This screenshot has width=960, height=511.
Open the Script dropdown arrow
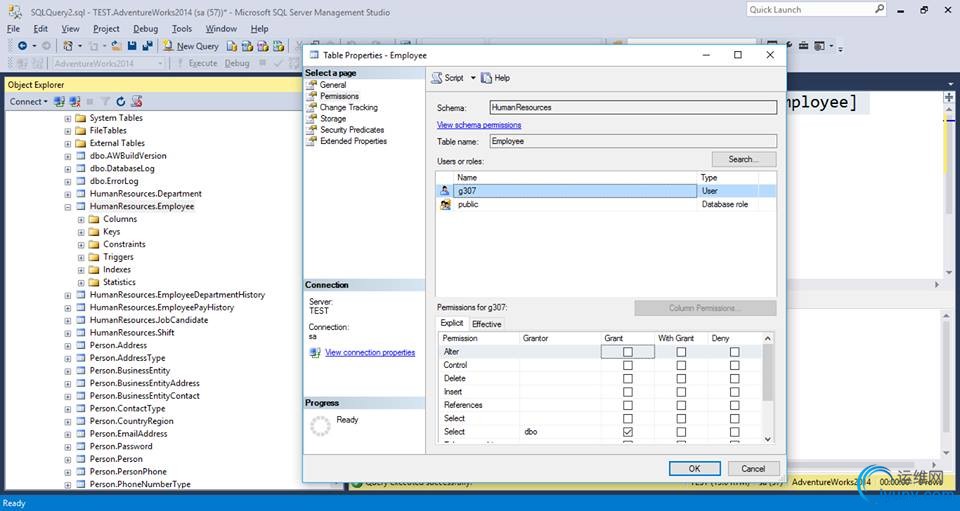pyautogui.click(x=473, y=78)
